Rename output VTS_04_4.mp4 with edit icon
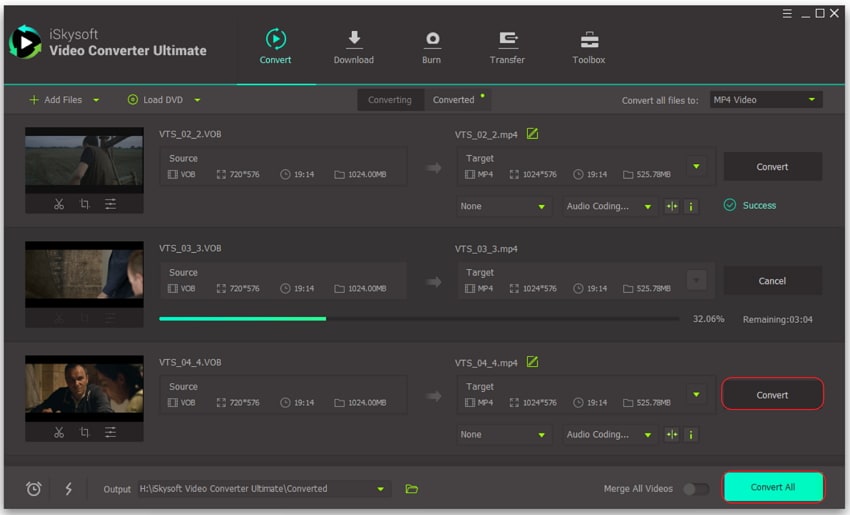 coord(532,362)
